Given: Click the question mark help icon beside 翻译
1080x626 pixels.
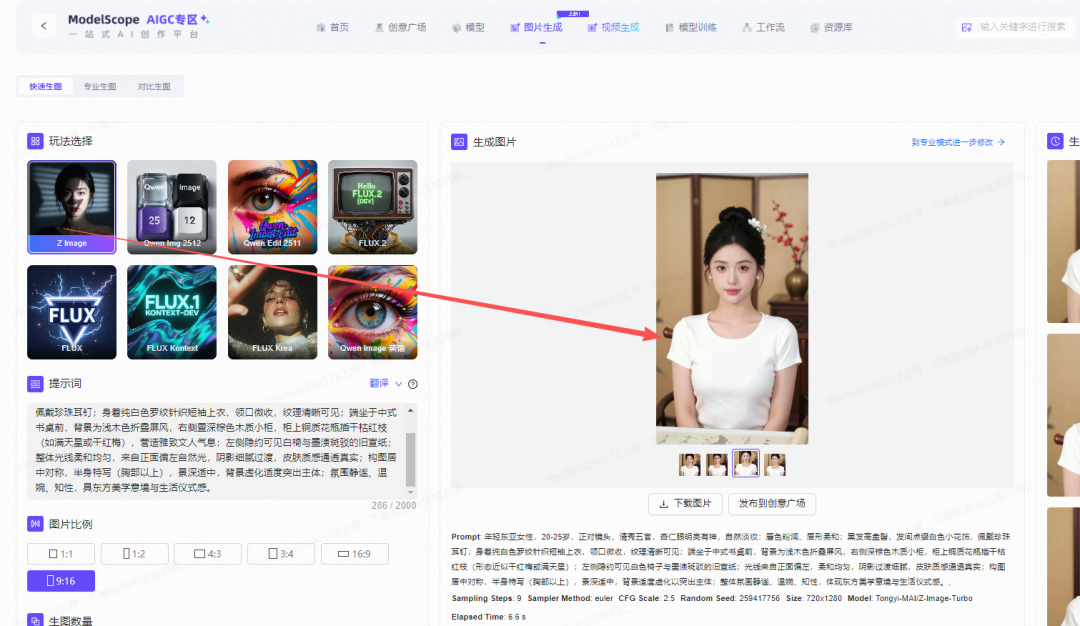Looking at the screenshot, I should click(411, 384).
